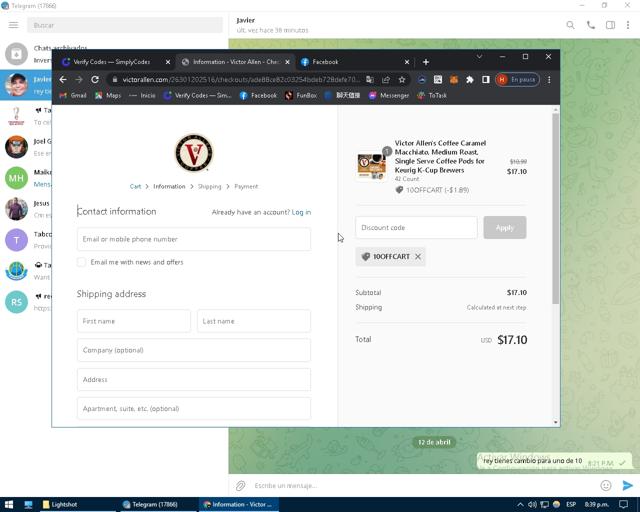This screenshot has width=640, height=512.
Task: Switch to the Verify Codes — SimplyCodes tab
Action: [112, 62]
